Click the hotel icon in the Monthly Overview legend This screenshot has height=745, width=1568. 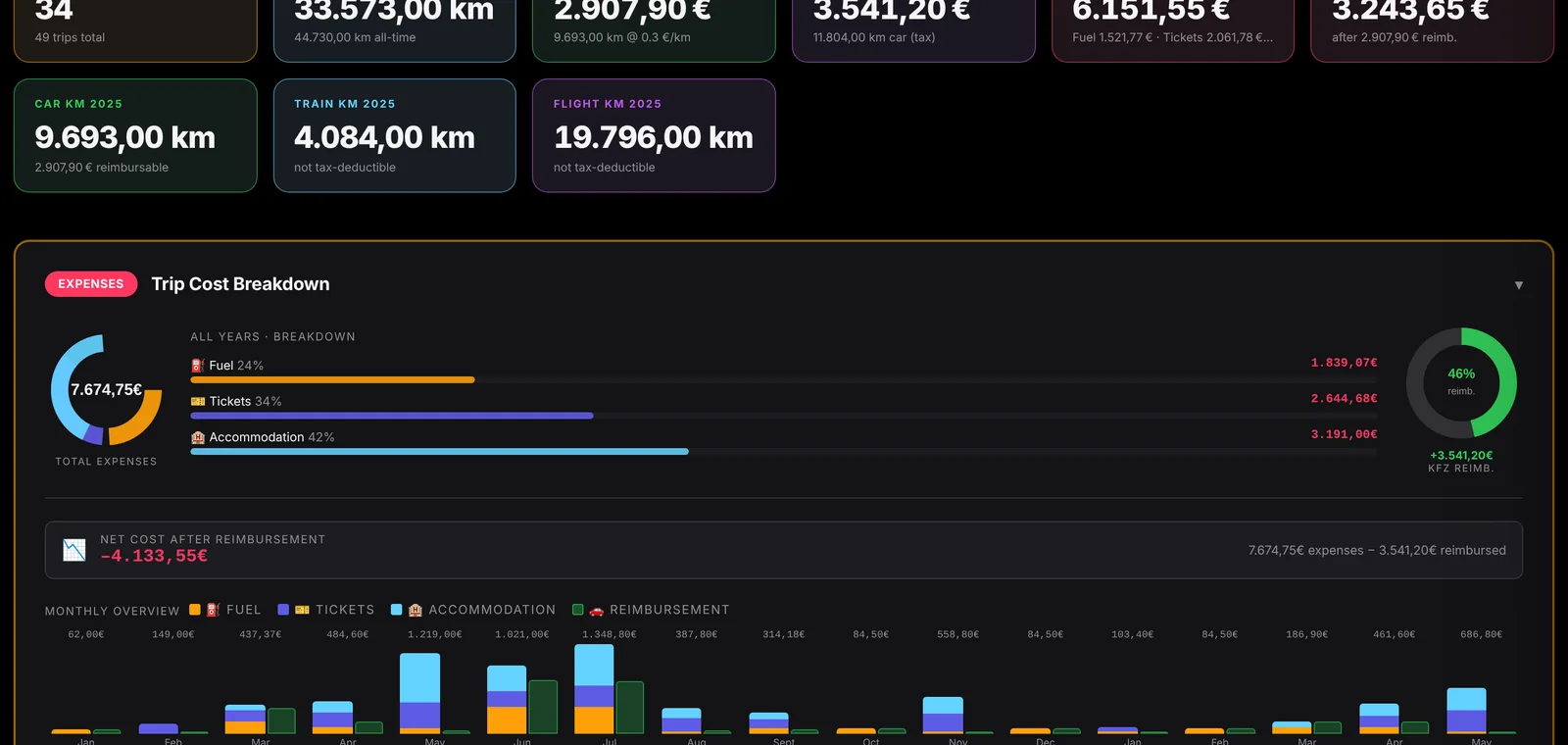point(416,610)
